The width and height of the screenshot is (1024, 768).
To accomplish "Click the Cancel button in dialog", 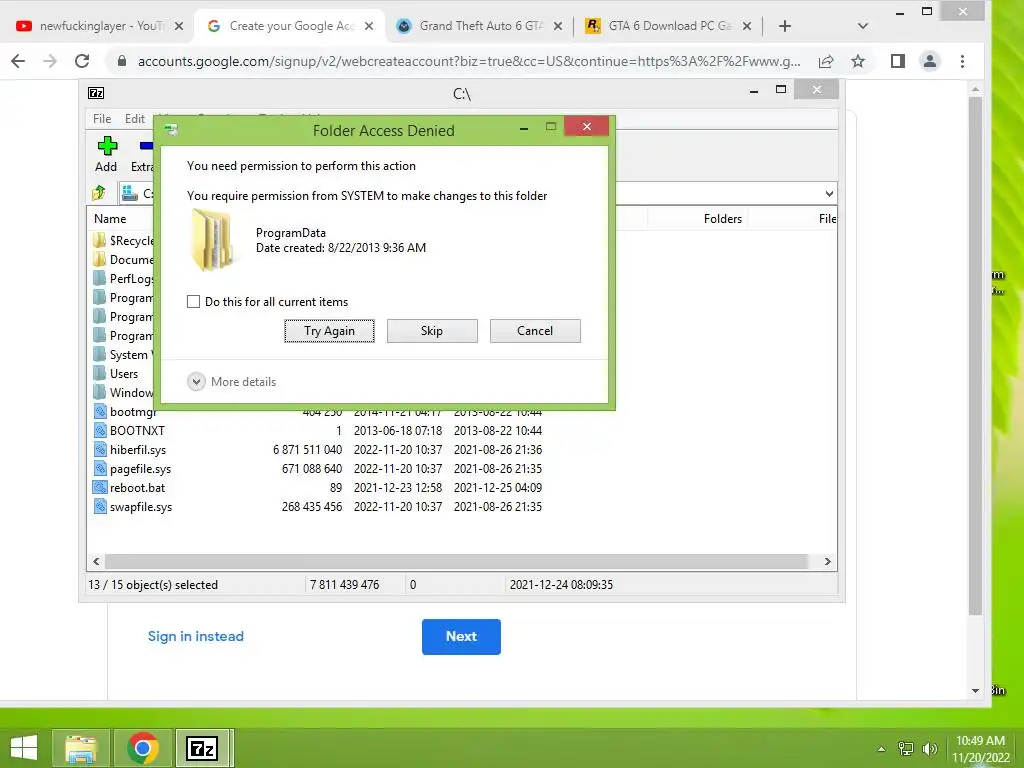I will tap(535, 330).
